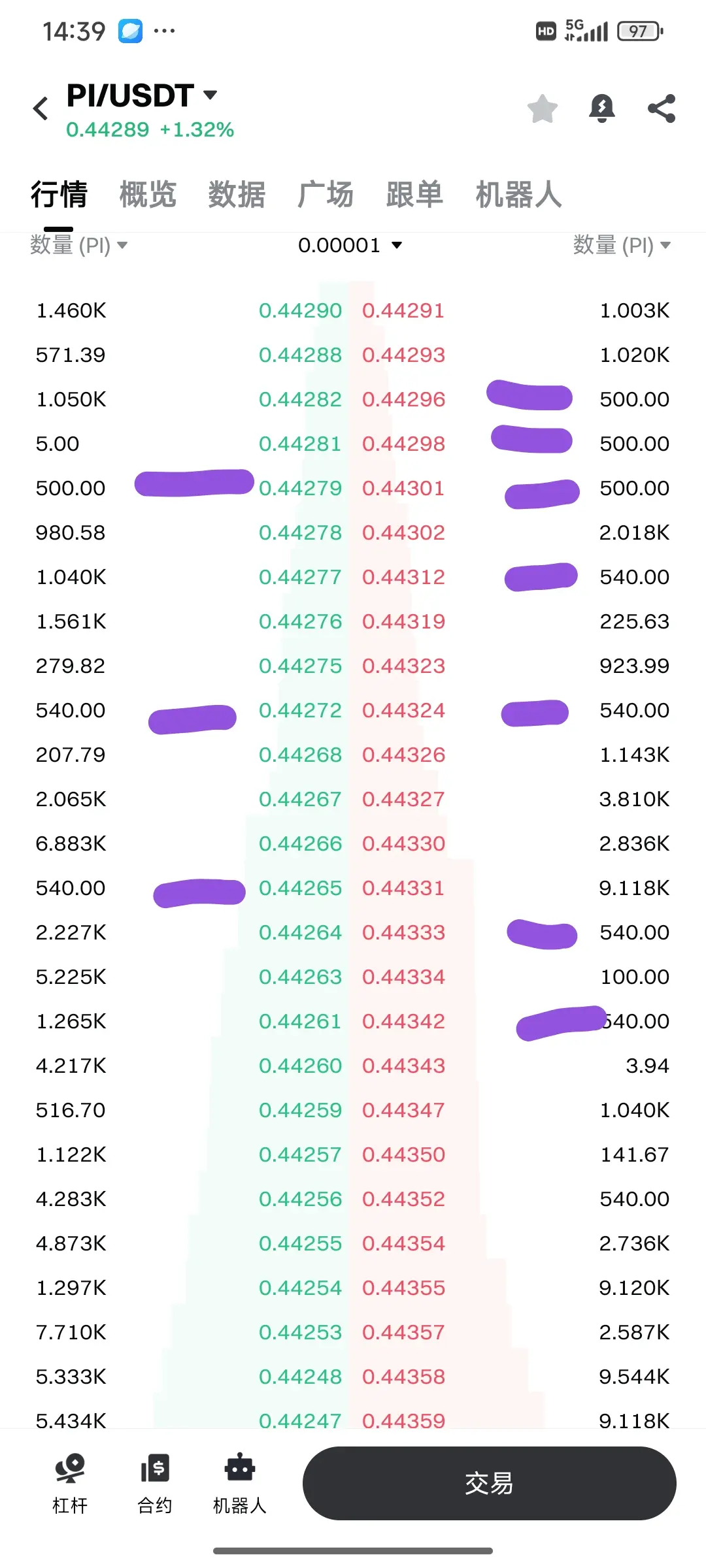Viewport: 706px width, 1568px height.
Task: Open the 0.00001 price precision dropdown
Action: 350,246
